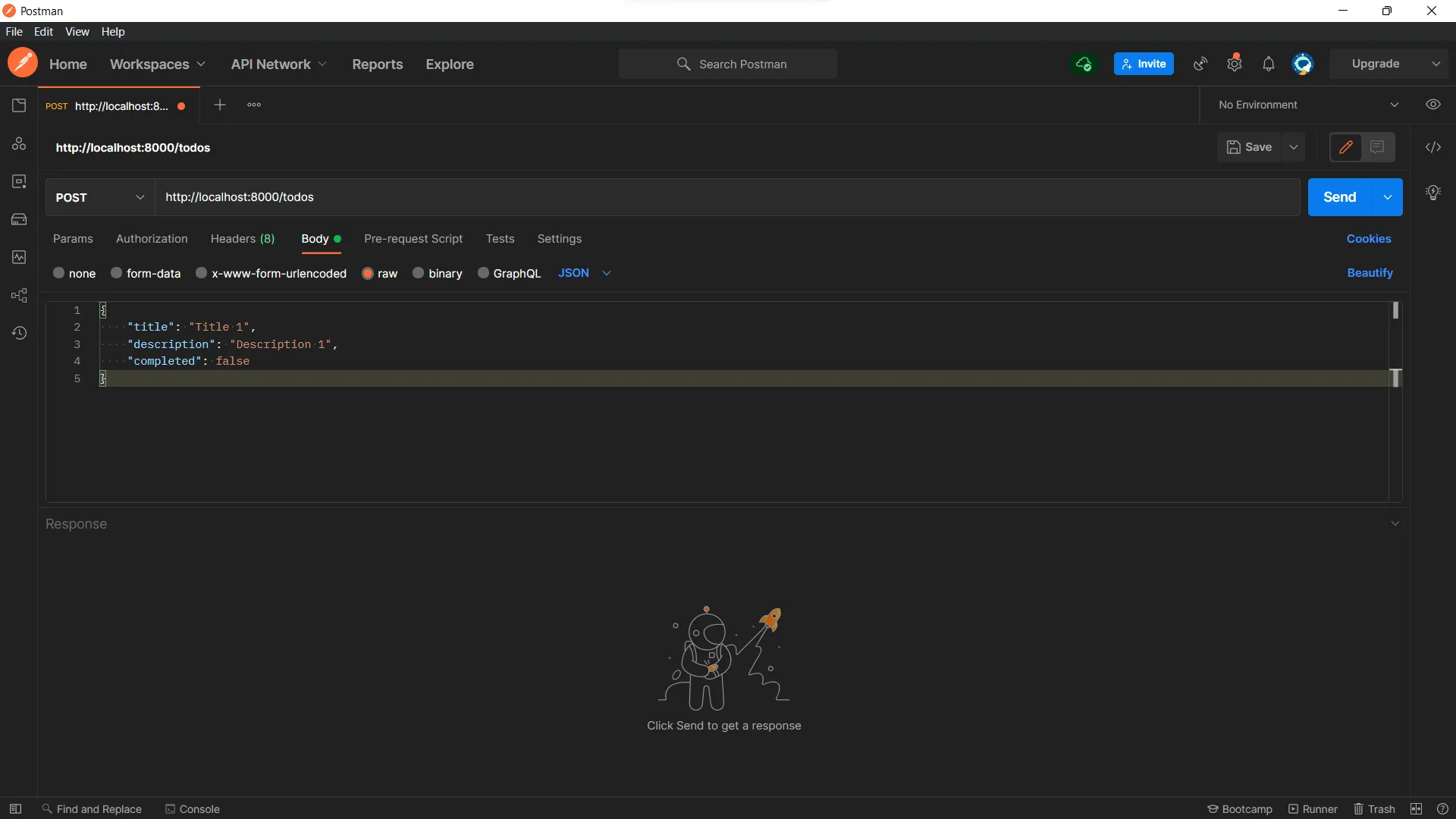Expand the Upgrade dropdown arrow
The height and width of the screenshot is (819, 1456).
pyautogui.click(x=1436, y=64)
